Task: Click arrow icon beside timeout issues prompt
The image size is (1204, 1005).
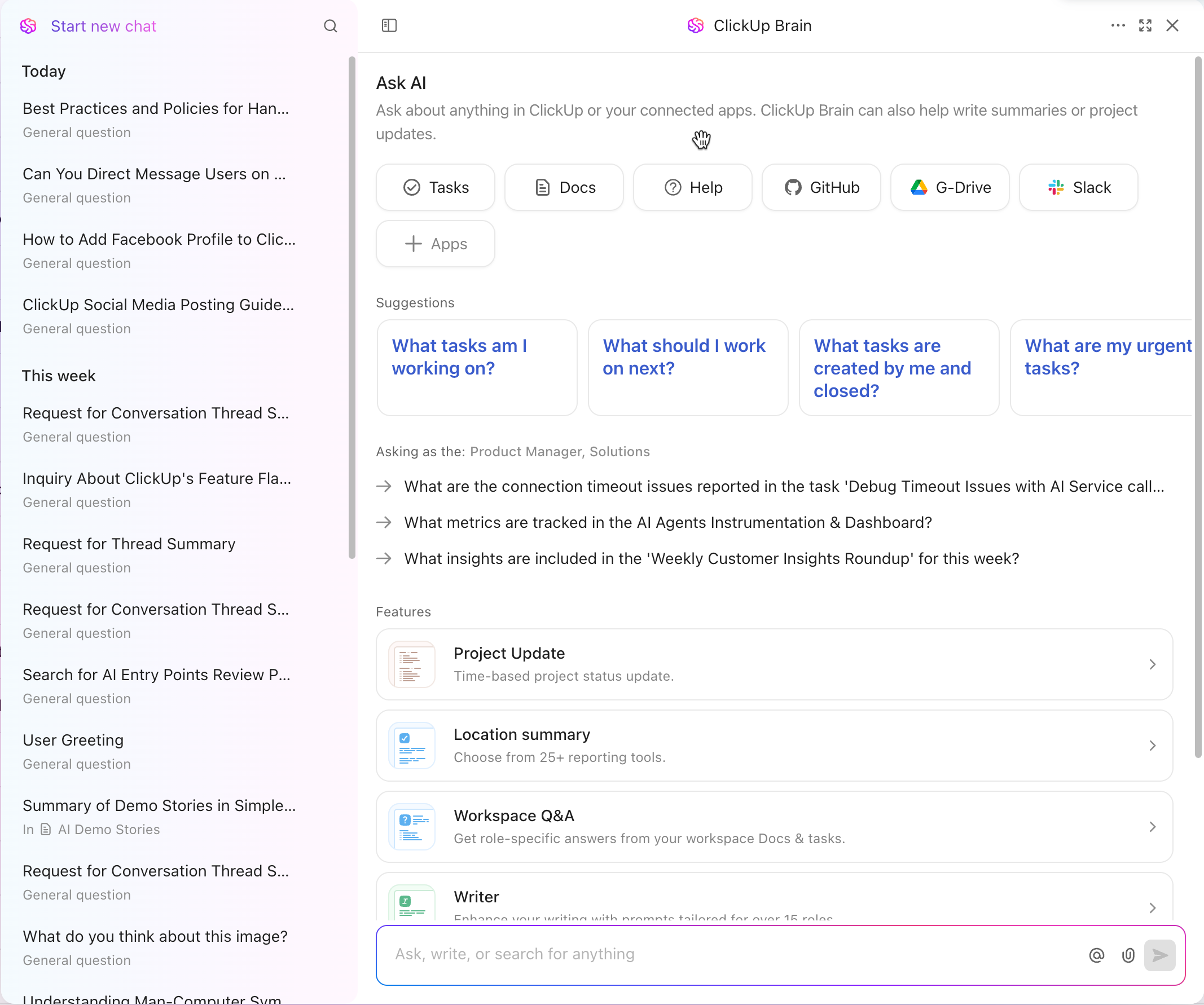Action: pos(384,487)
